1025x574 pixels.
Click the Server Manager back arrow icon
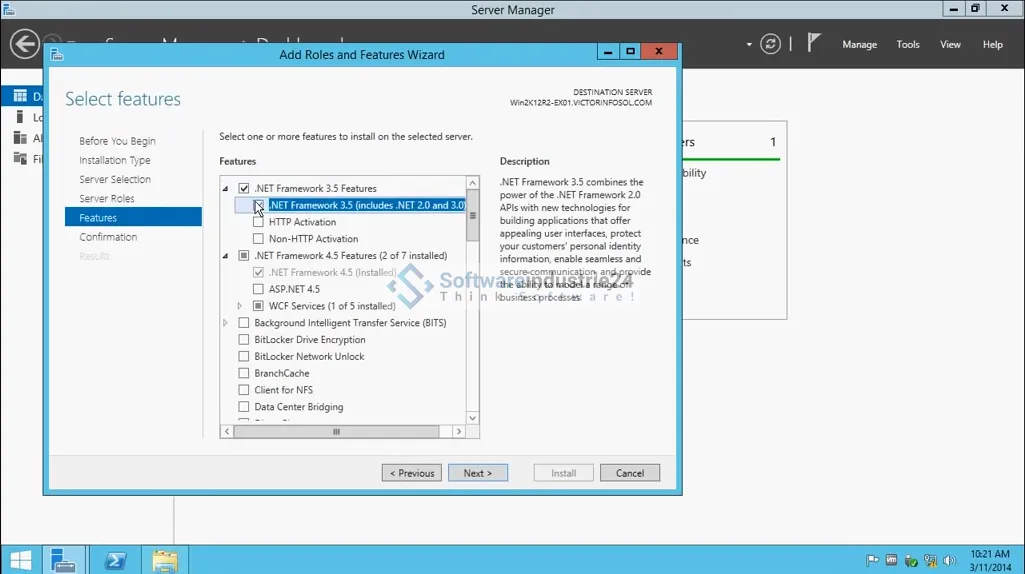pyautogui.click(x=24, y=44)
